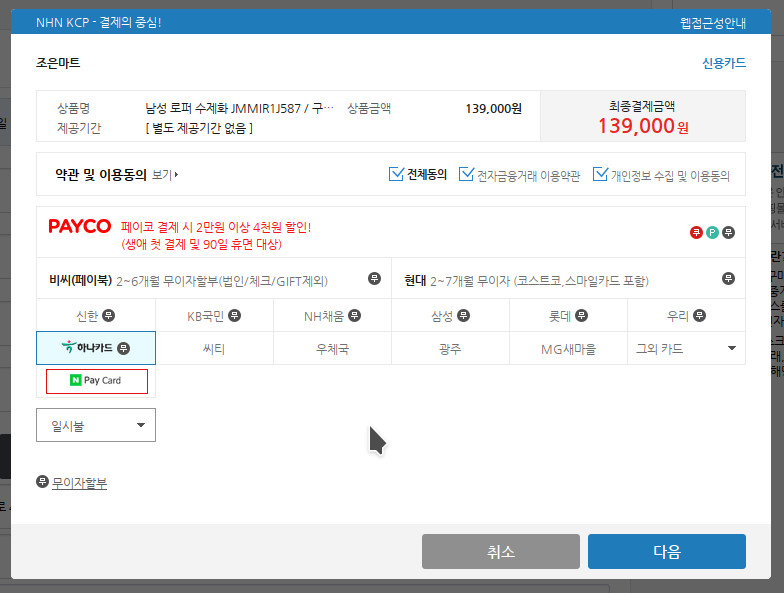The height and width of the screenshot is (593, 784).
Task: Click the 신용카드 link
Action: (724, 63)
